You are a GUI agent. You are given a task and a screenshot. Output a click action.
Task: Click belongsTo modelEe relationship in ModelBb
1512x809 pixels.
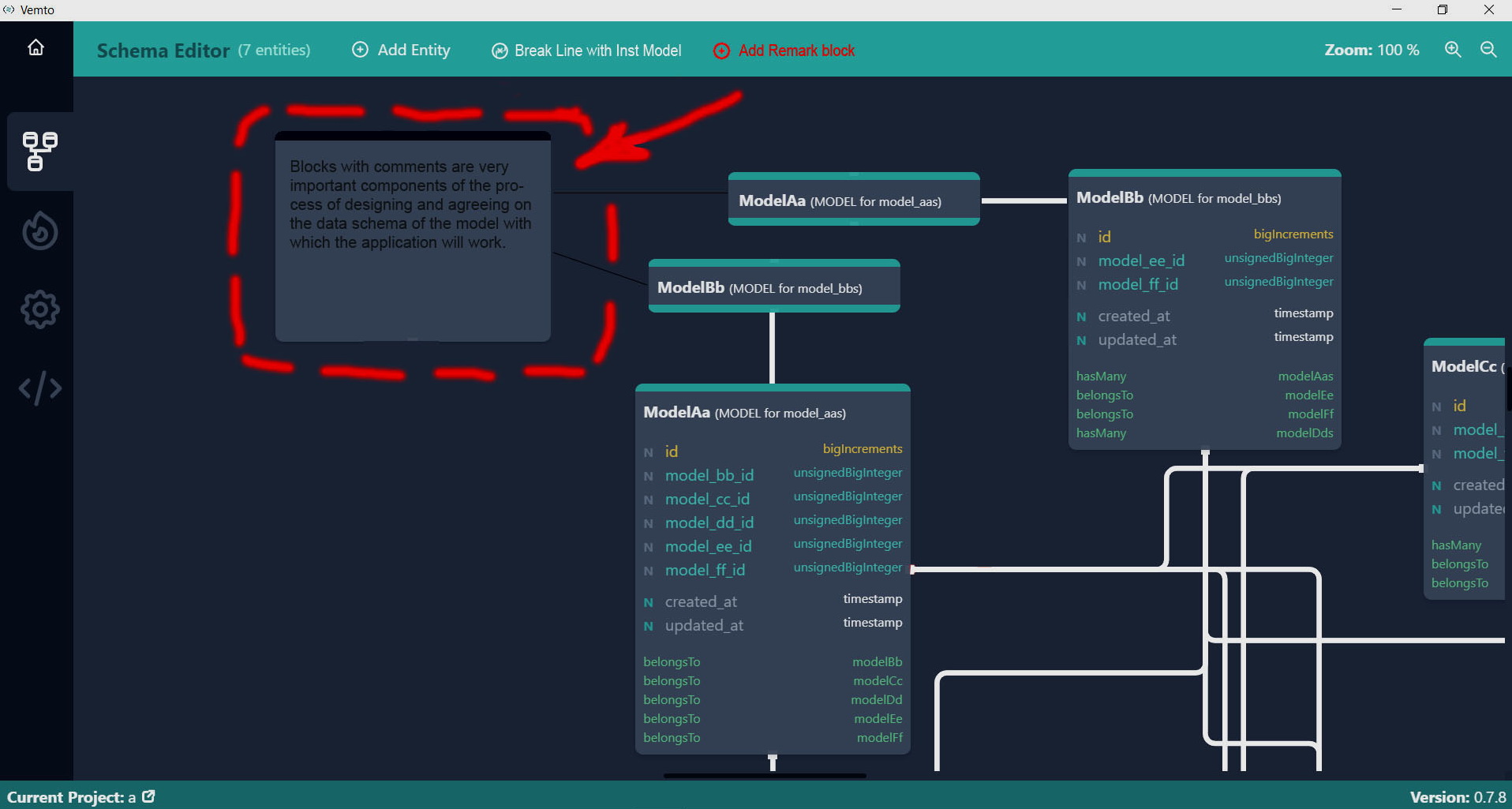pos(1205,395)
